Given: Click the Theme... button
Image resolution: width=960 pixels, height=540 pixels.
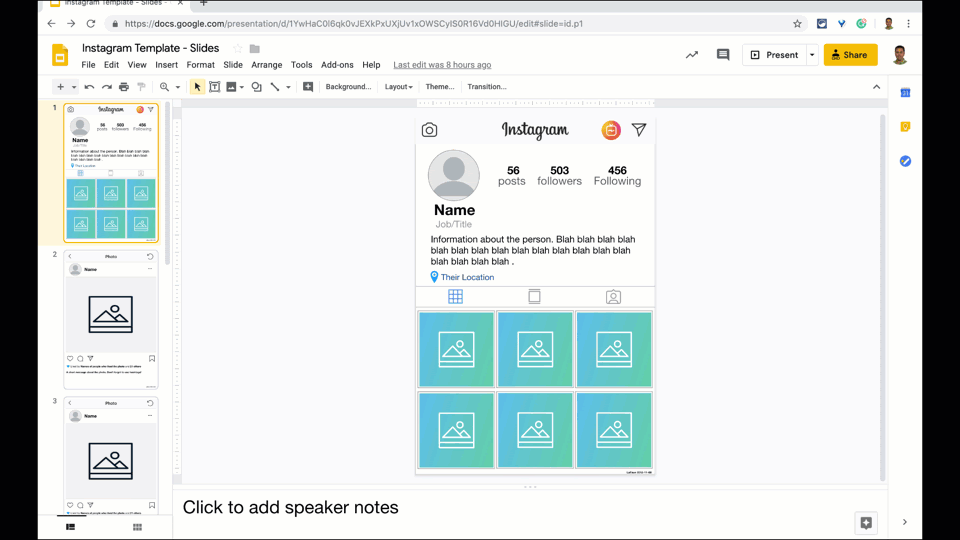Looking at the screenshot, I should tap(440, 87).
